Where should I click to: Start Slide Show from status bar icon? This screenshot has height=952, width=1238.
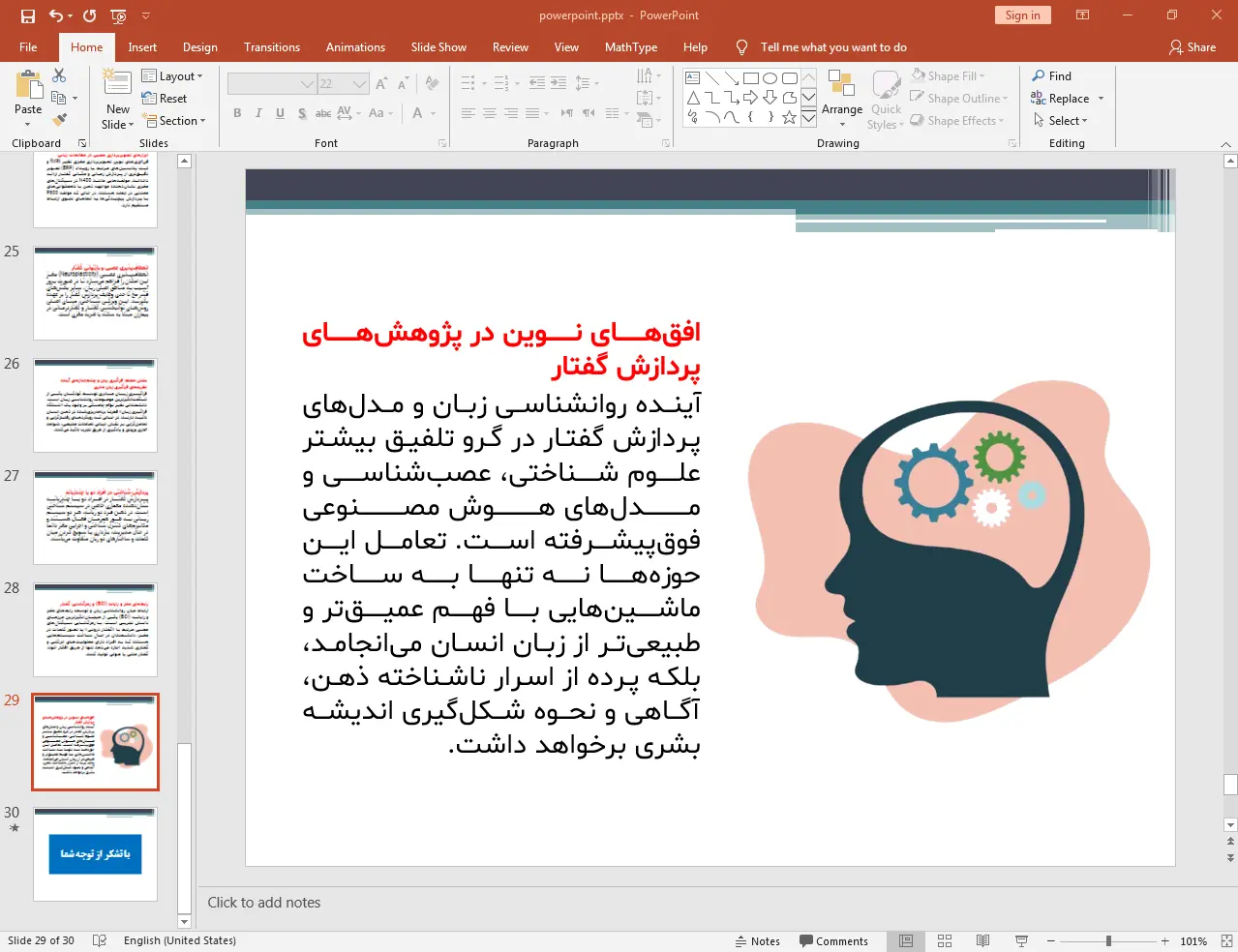(1021, 940)
